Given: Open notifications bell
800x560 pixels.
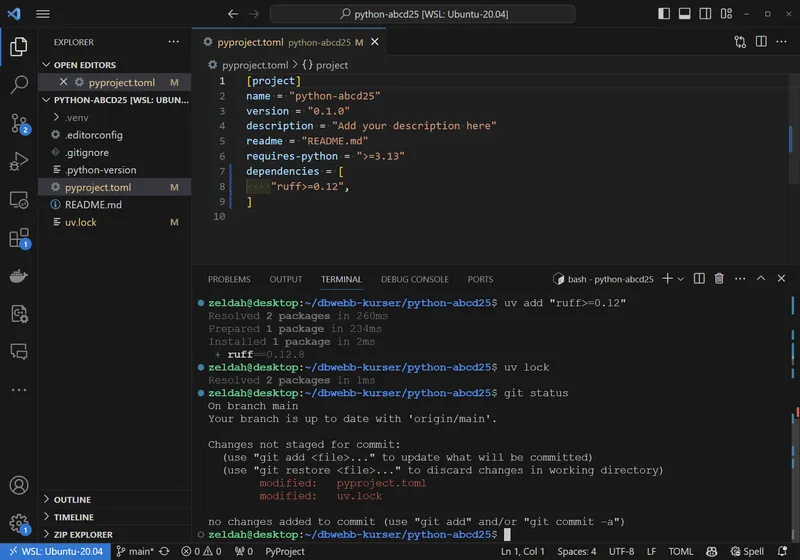Looking at the screenshot, I should click(x=782, y=551).
